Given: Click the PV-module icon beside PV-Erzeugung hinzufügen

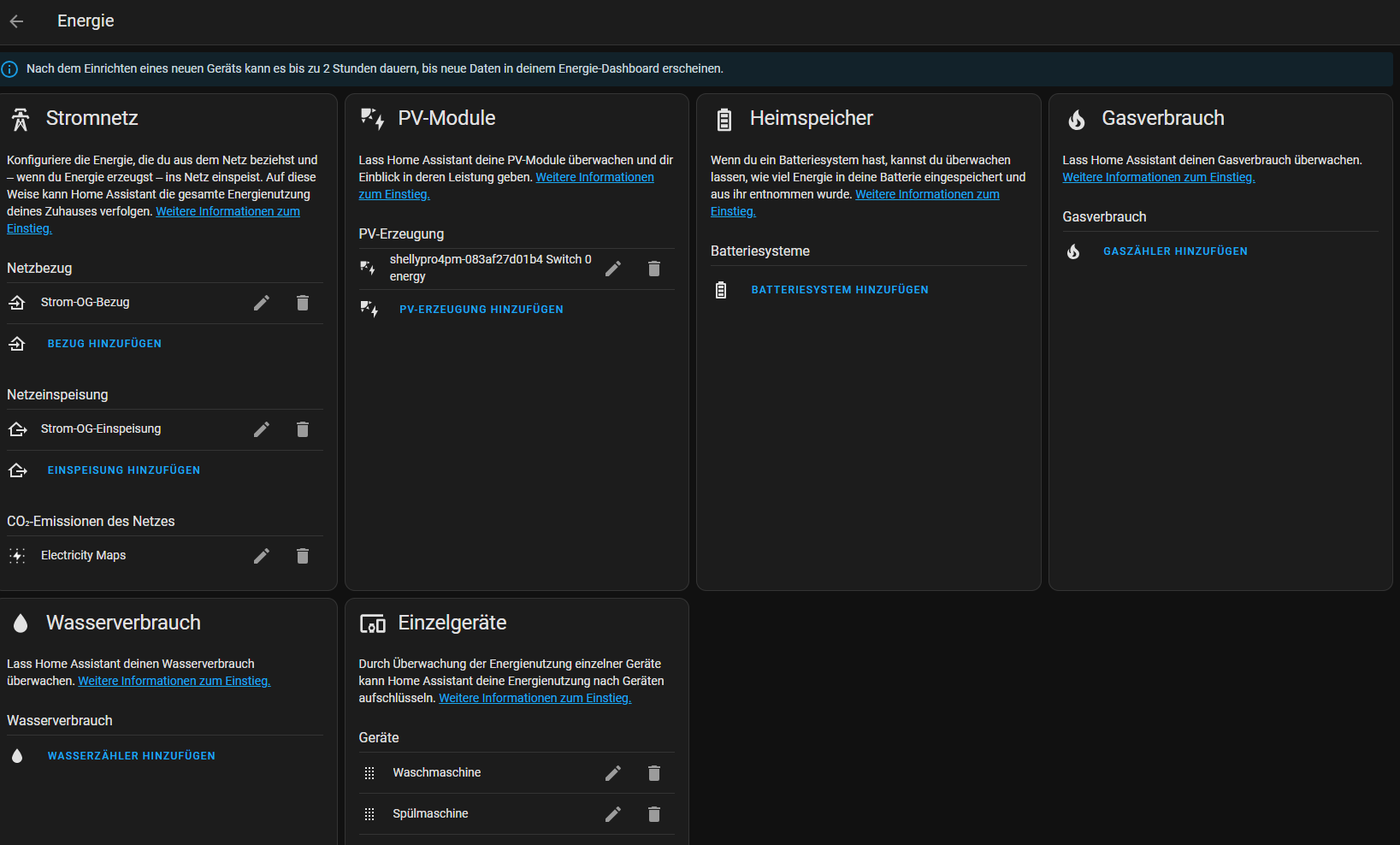Looking at the screenshot, I should tap(369, 310).
